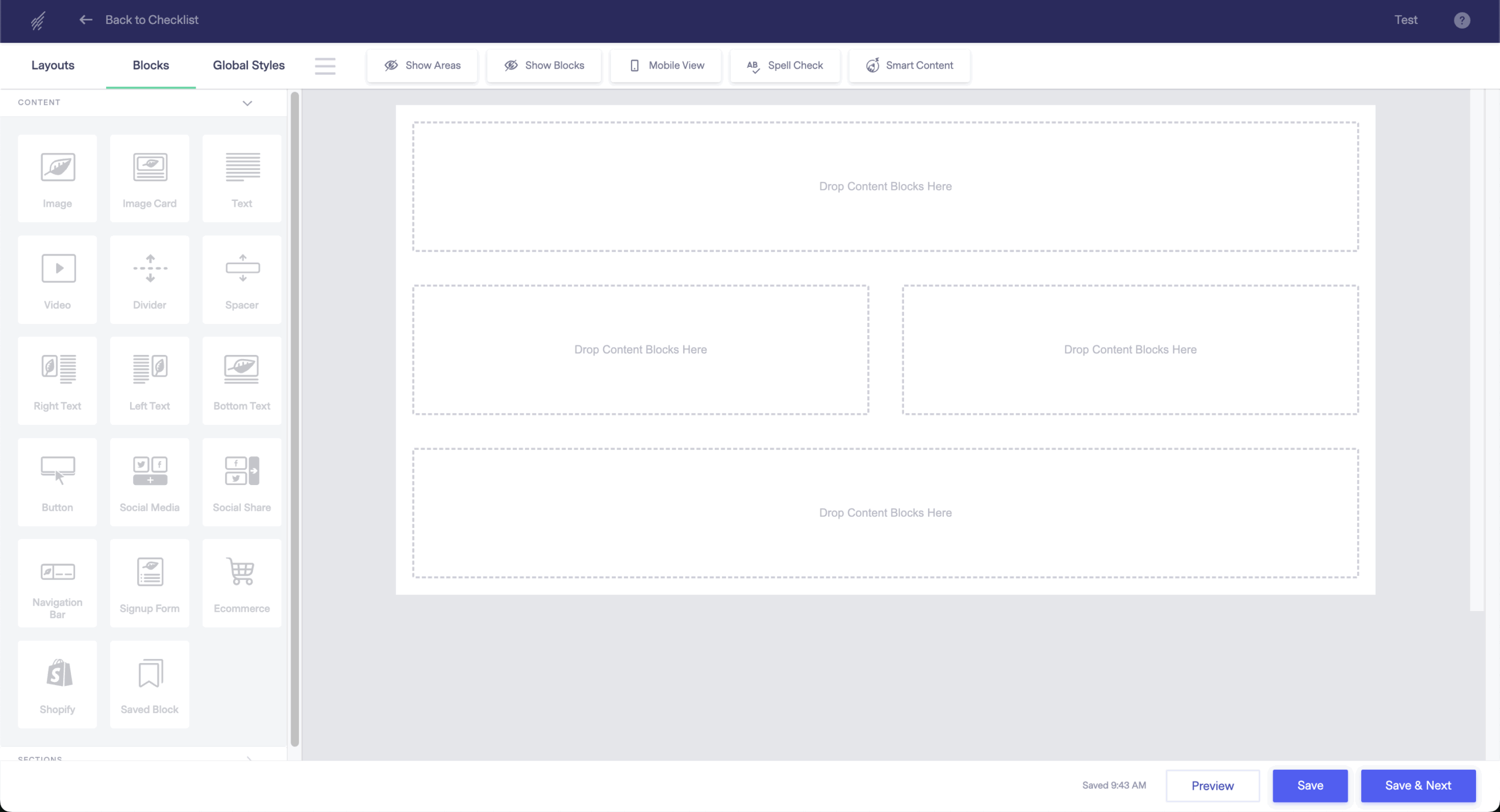Run Spell Check
Screen dimensions: 1500x812
point(785,66)
